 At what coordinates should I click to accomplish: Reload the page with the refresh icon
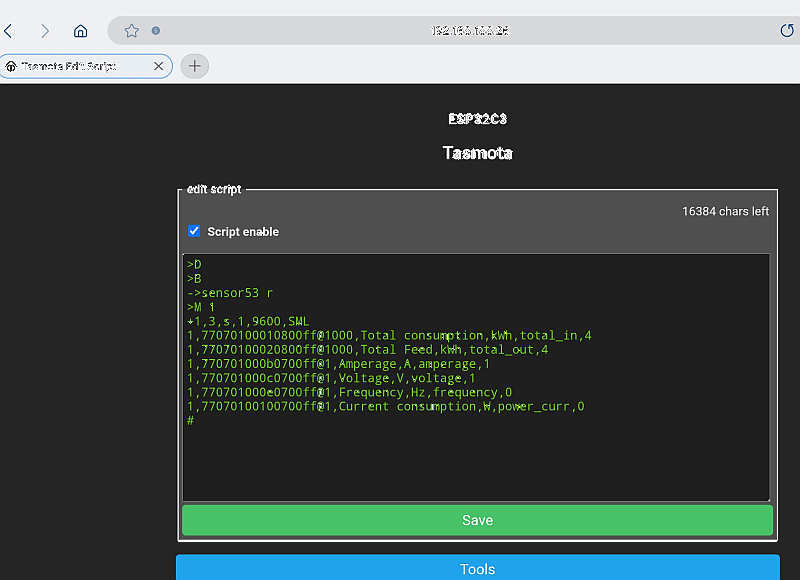tap(787, 31)
